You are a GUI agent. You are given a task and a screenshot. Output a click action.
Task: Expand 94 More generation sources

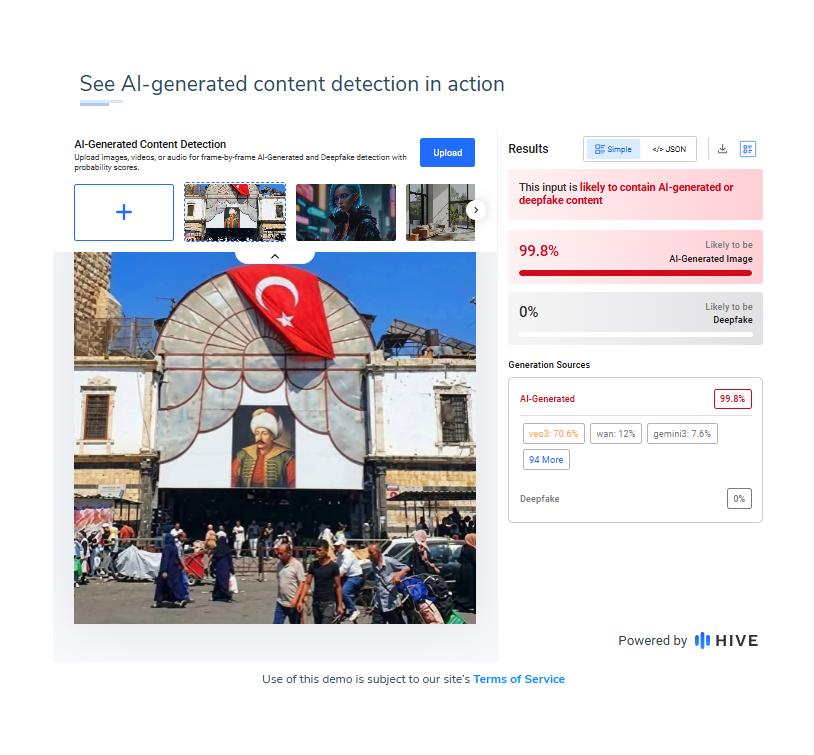[x=546, y=460]
